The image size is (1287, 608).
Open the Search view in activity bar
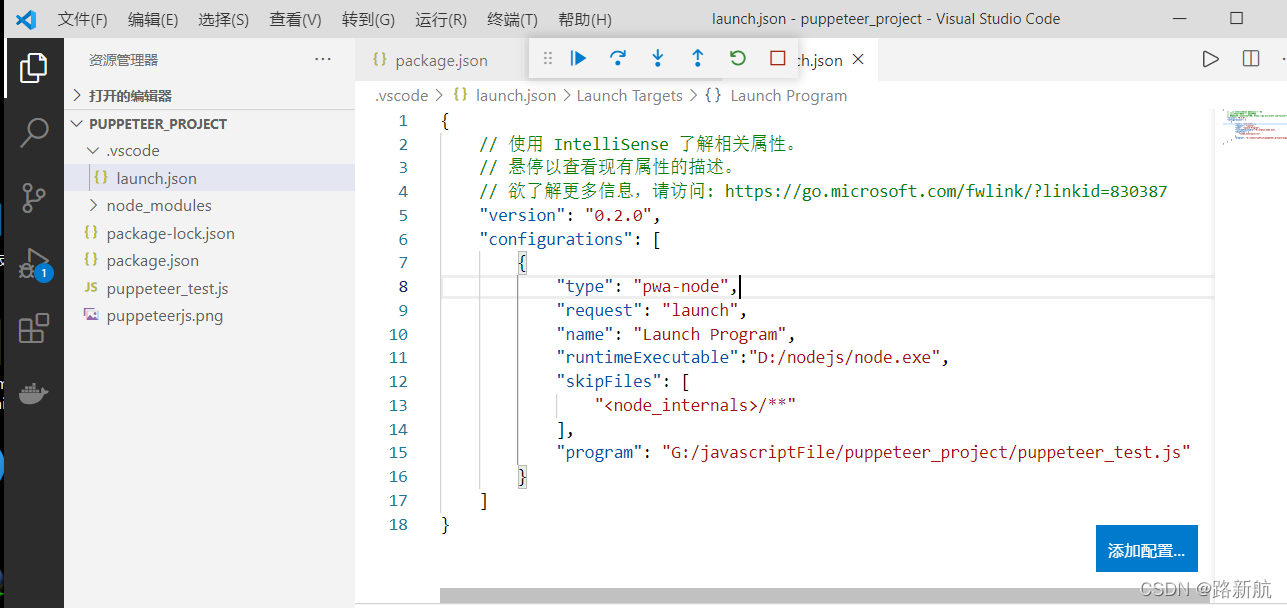coord(34,132)
